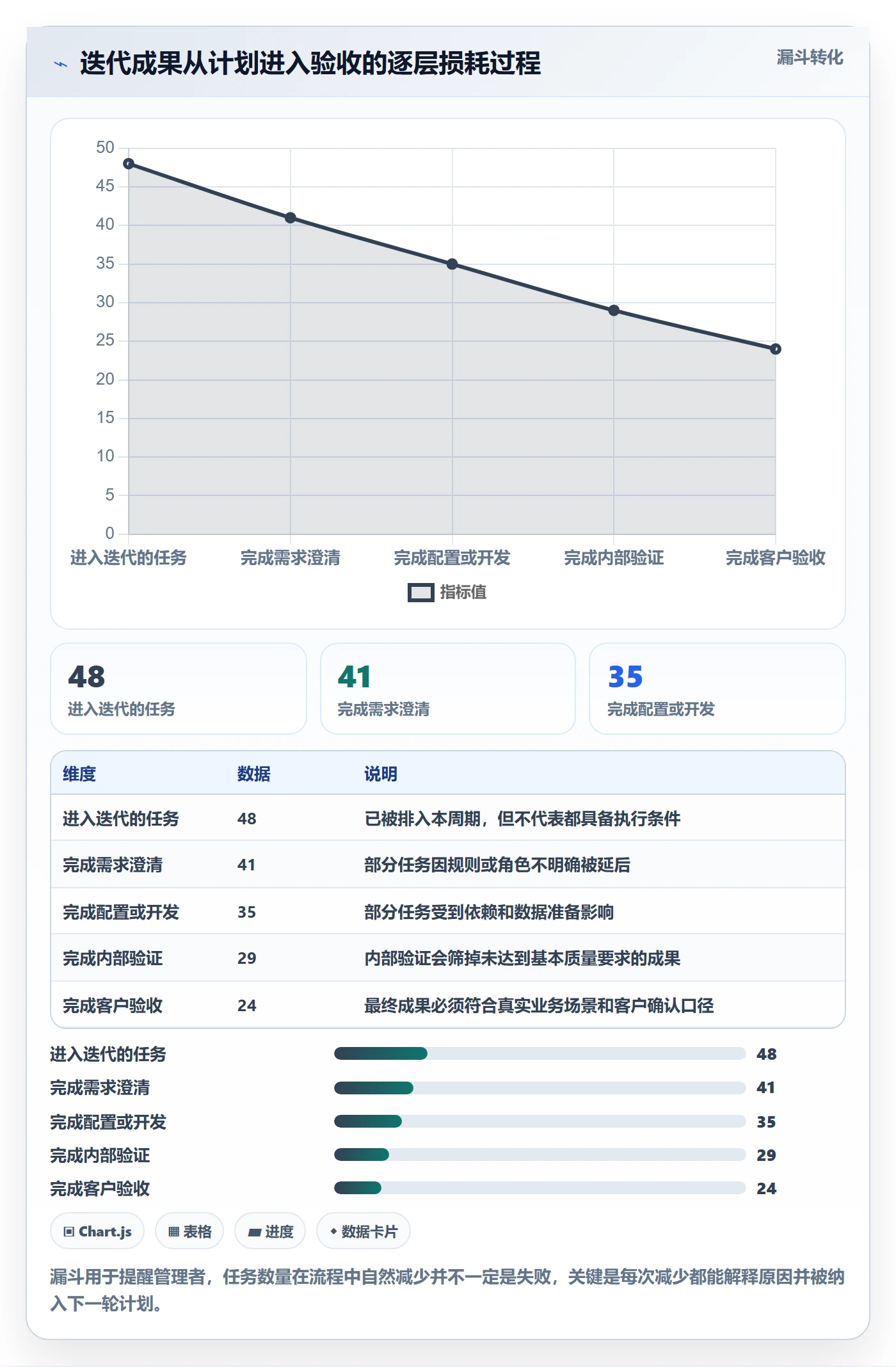Click the 维度 column header

(79, 774)
